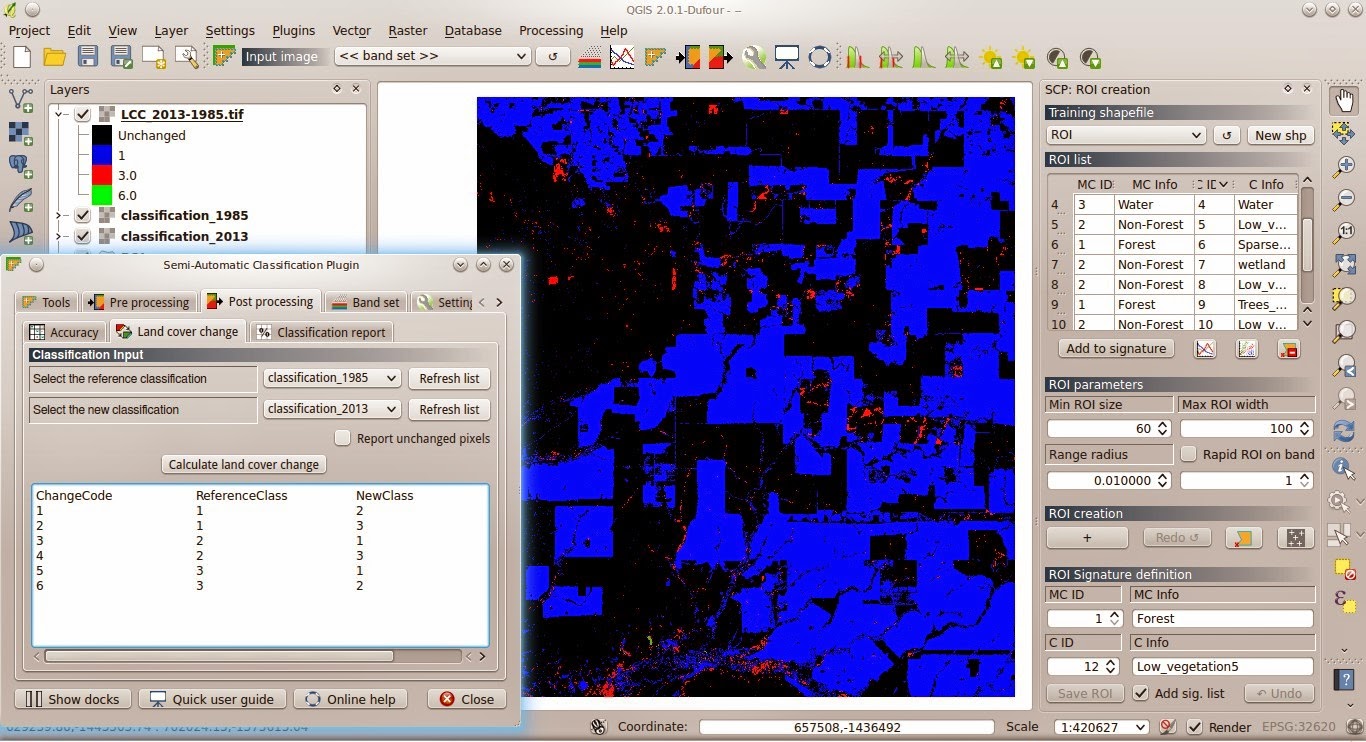The image size is (1366, 742).
Task: Enable Report unchanged pixels
Action: pos(342,438)
